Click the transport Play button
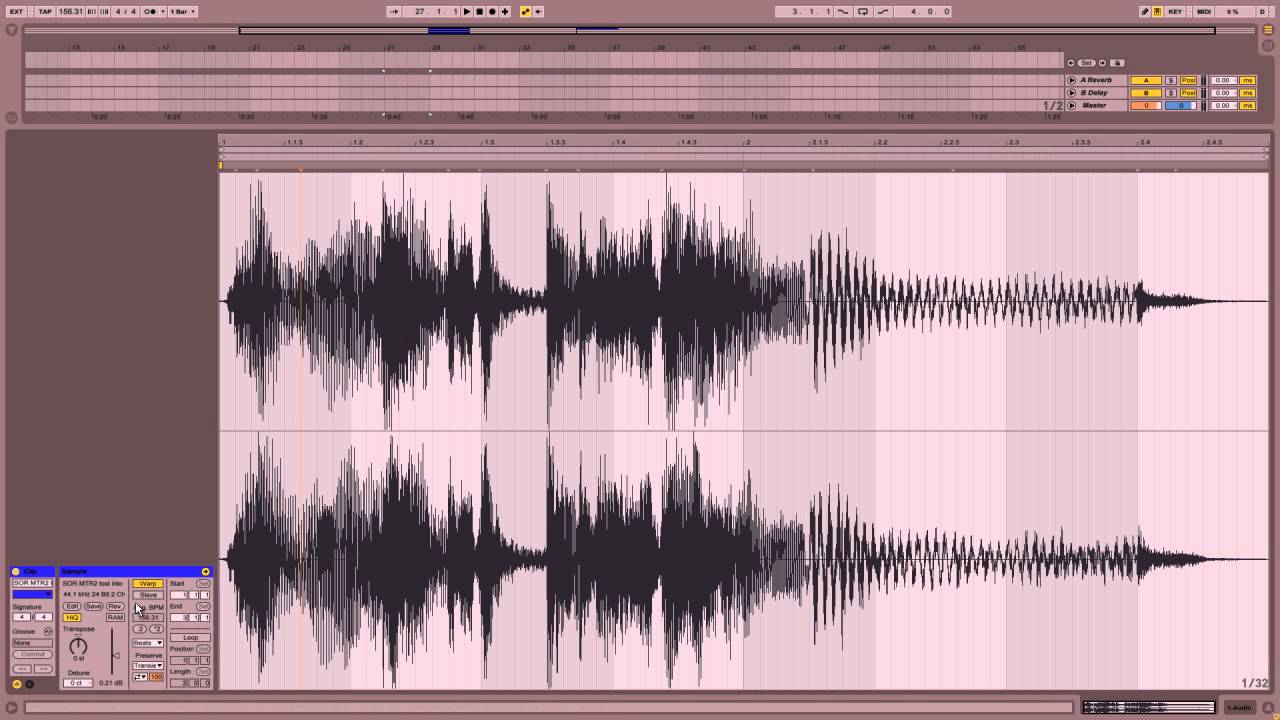 coord(467,12)
